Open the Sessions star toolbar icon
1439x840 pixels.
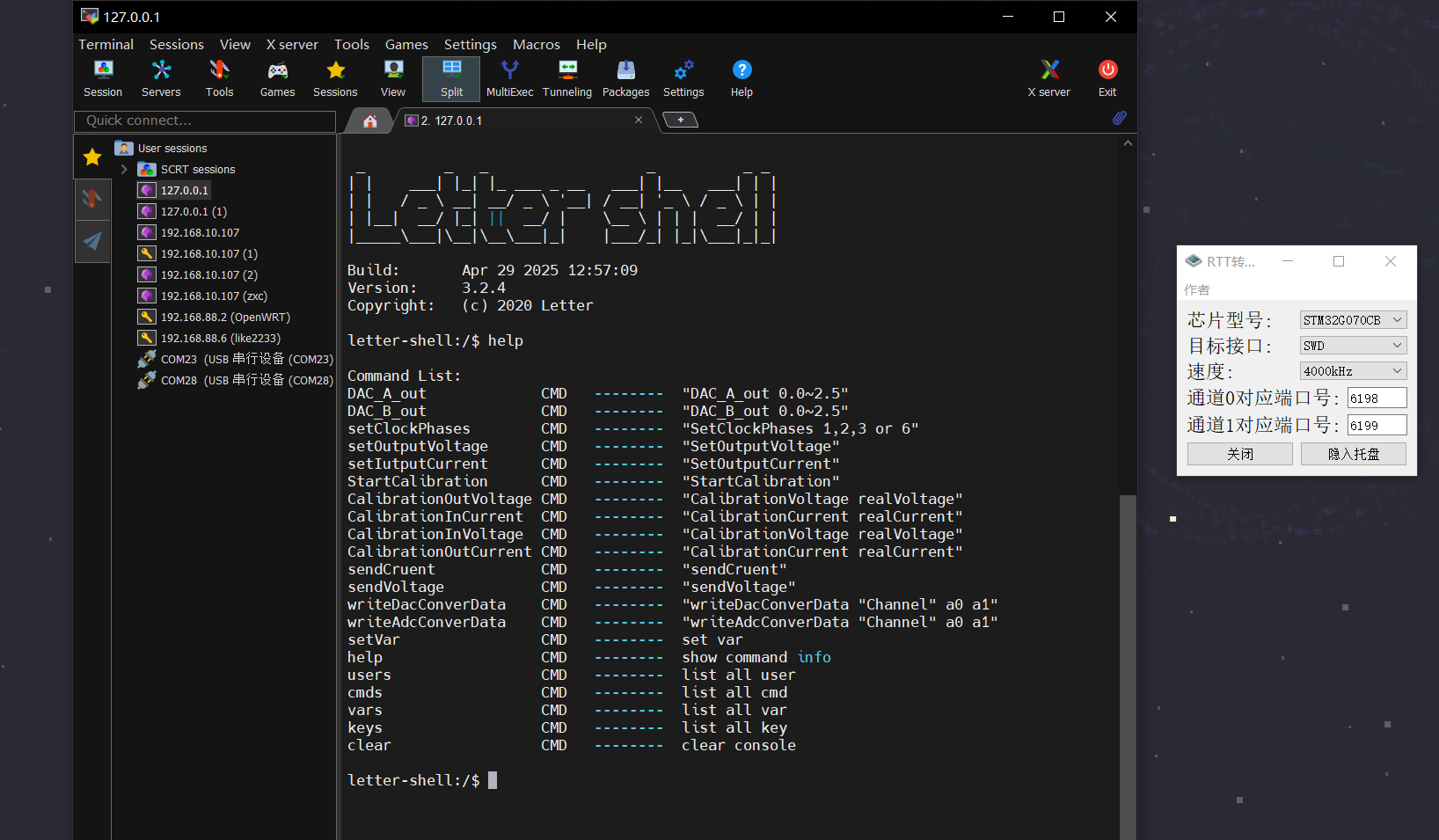coord(335,78)
